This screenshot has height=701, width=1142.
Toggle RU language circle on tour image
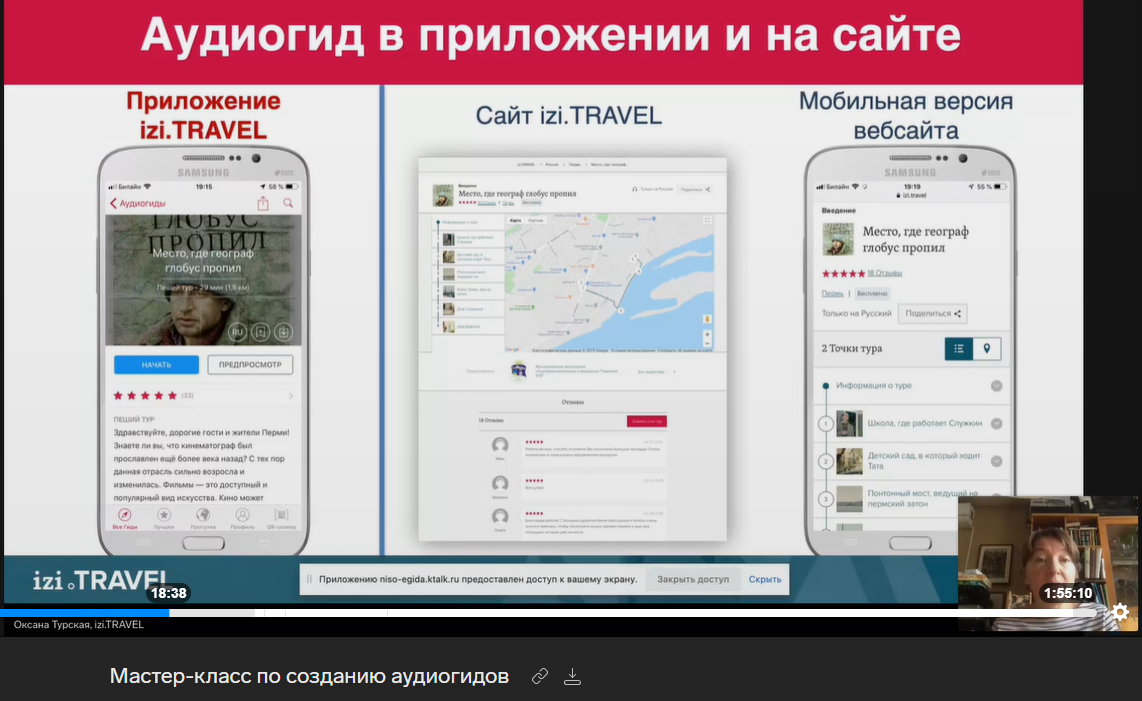click(x=237, y=331)
